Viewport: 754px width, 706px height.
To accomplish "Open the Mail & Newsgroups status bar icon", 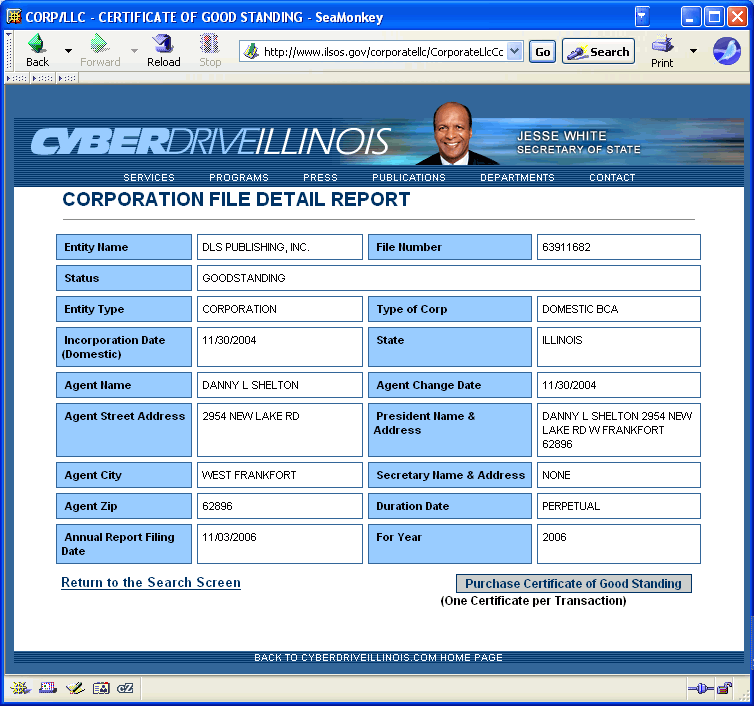I will (x=48, y=688).
